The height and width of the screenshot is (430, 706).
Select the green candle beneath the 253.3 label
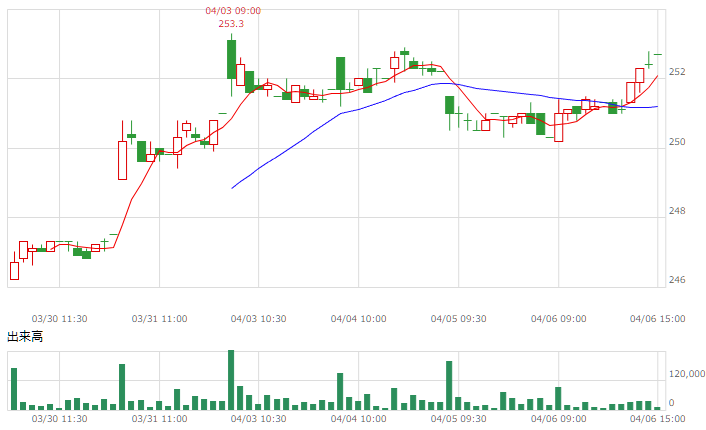coord(231,59)
